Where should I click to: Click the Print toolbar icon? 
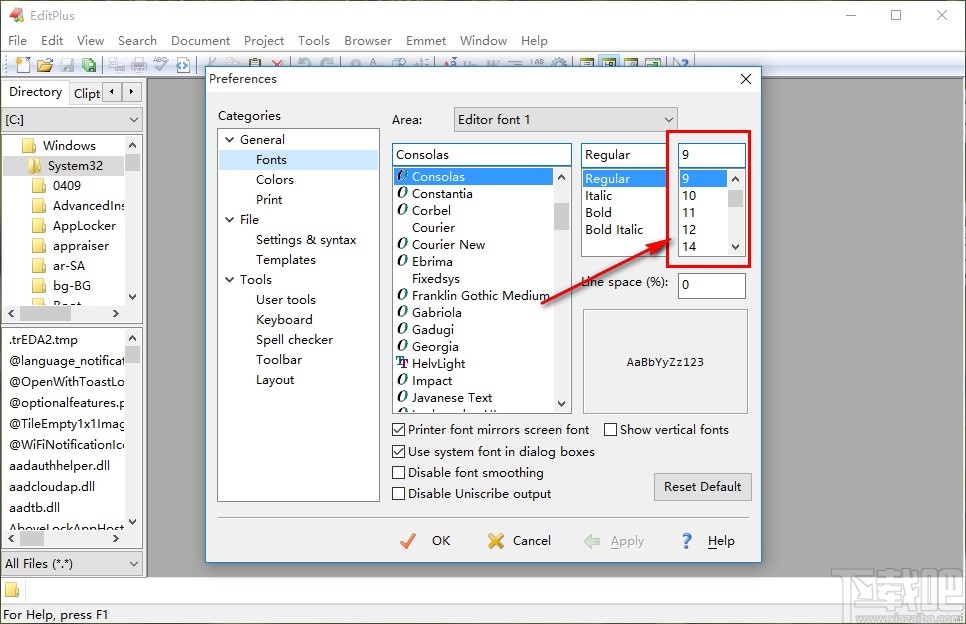pos(139,64)
